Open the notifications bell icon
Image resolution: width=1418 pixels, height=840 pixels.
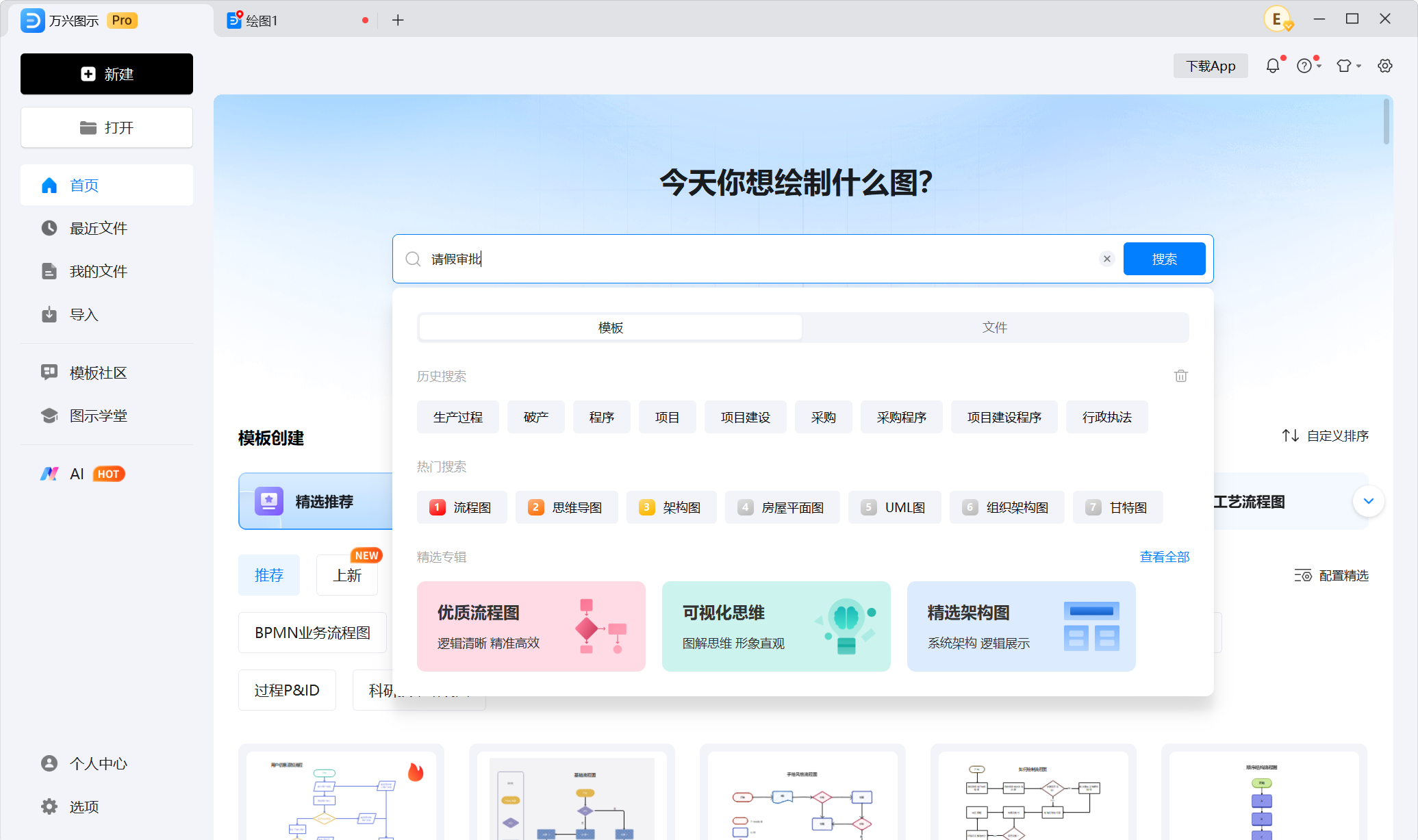click(1272, 66)
